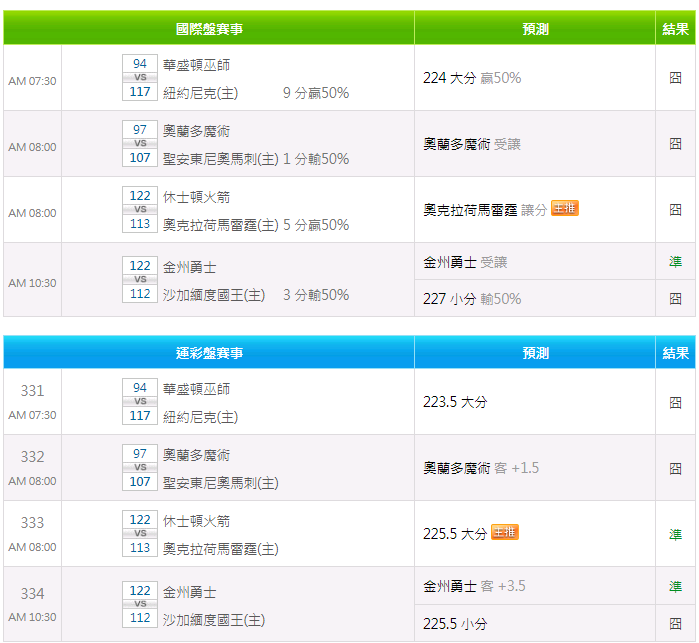Click the 預測 header of the 運彩盤賽事 table
Viewport: 699px width, 643px height.
[535, 353]
